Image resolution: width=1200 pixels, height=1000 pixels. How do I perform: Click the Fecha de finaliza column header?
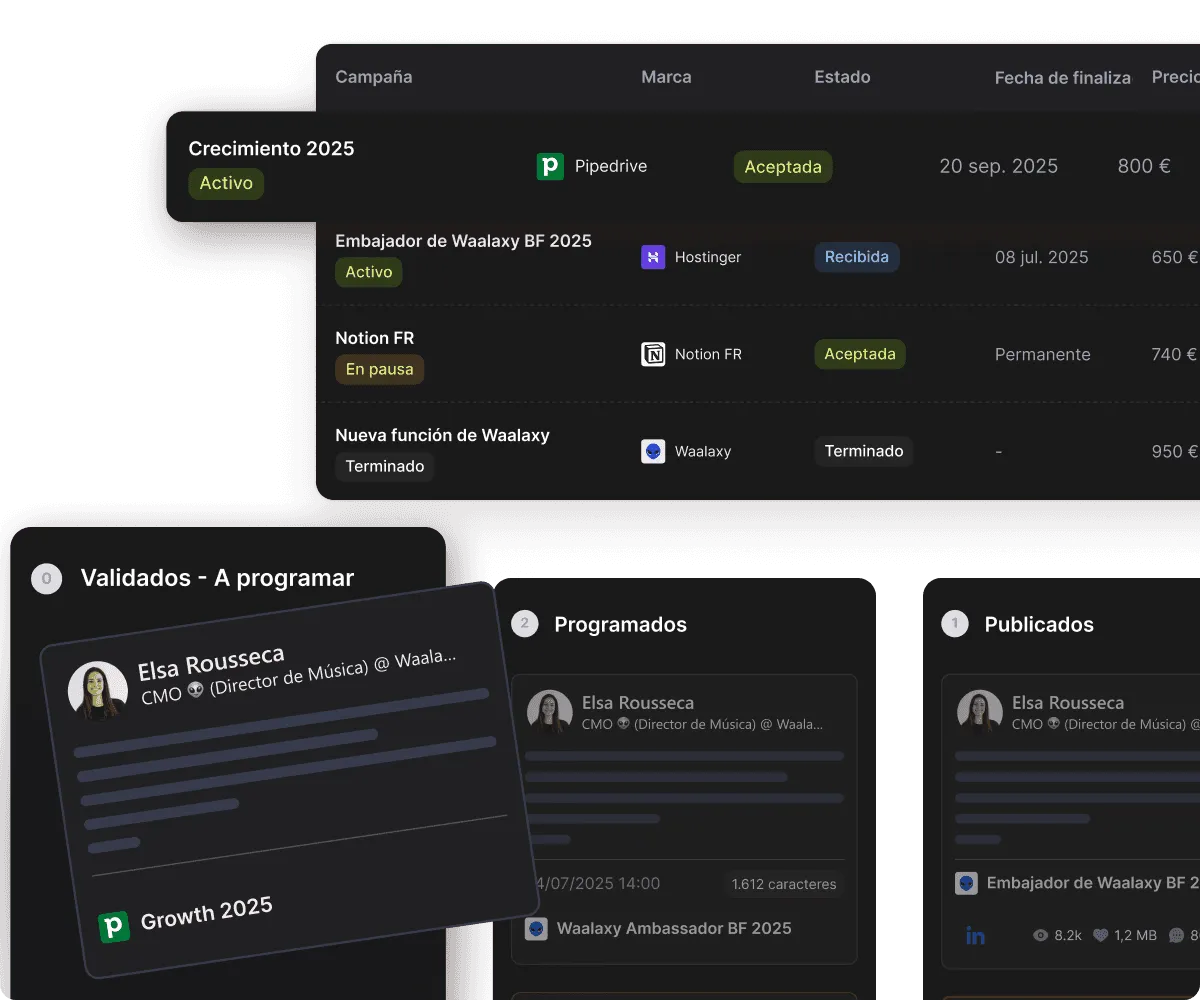(1063, 78)
